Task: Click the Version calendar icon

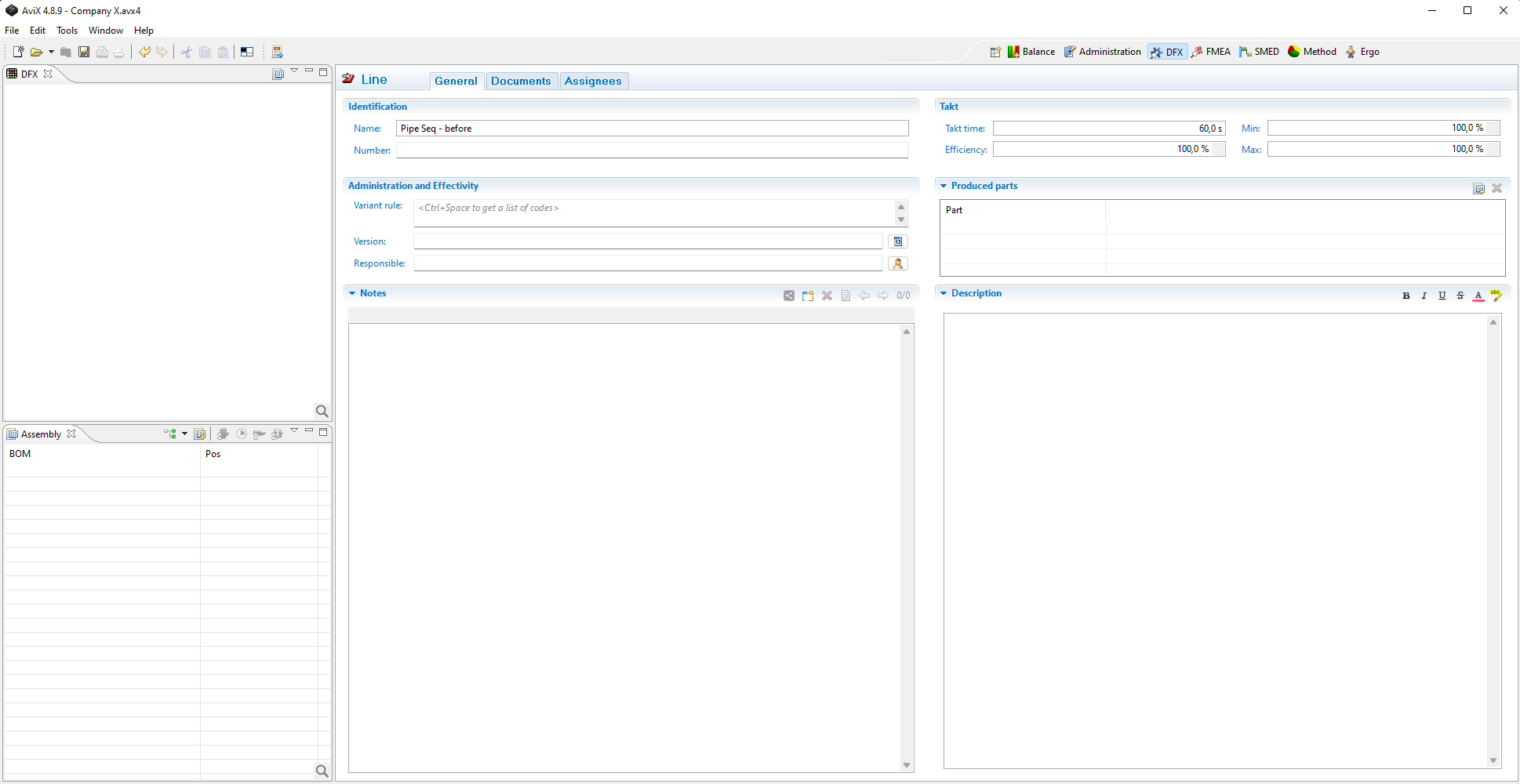Action: tap(898, 241)
